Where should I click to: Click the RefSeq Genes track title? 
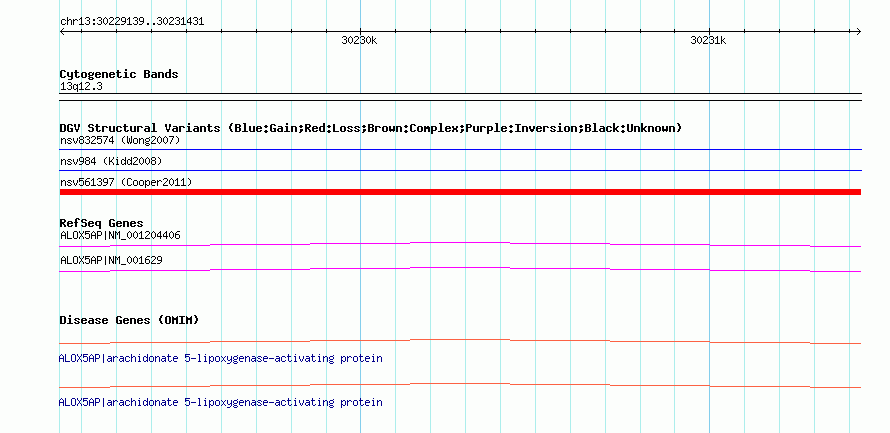tap(102, 223)
